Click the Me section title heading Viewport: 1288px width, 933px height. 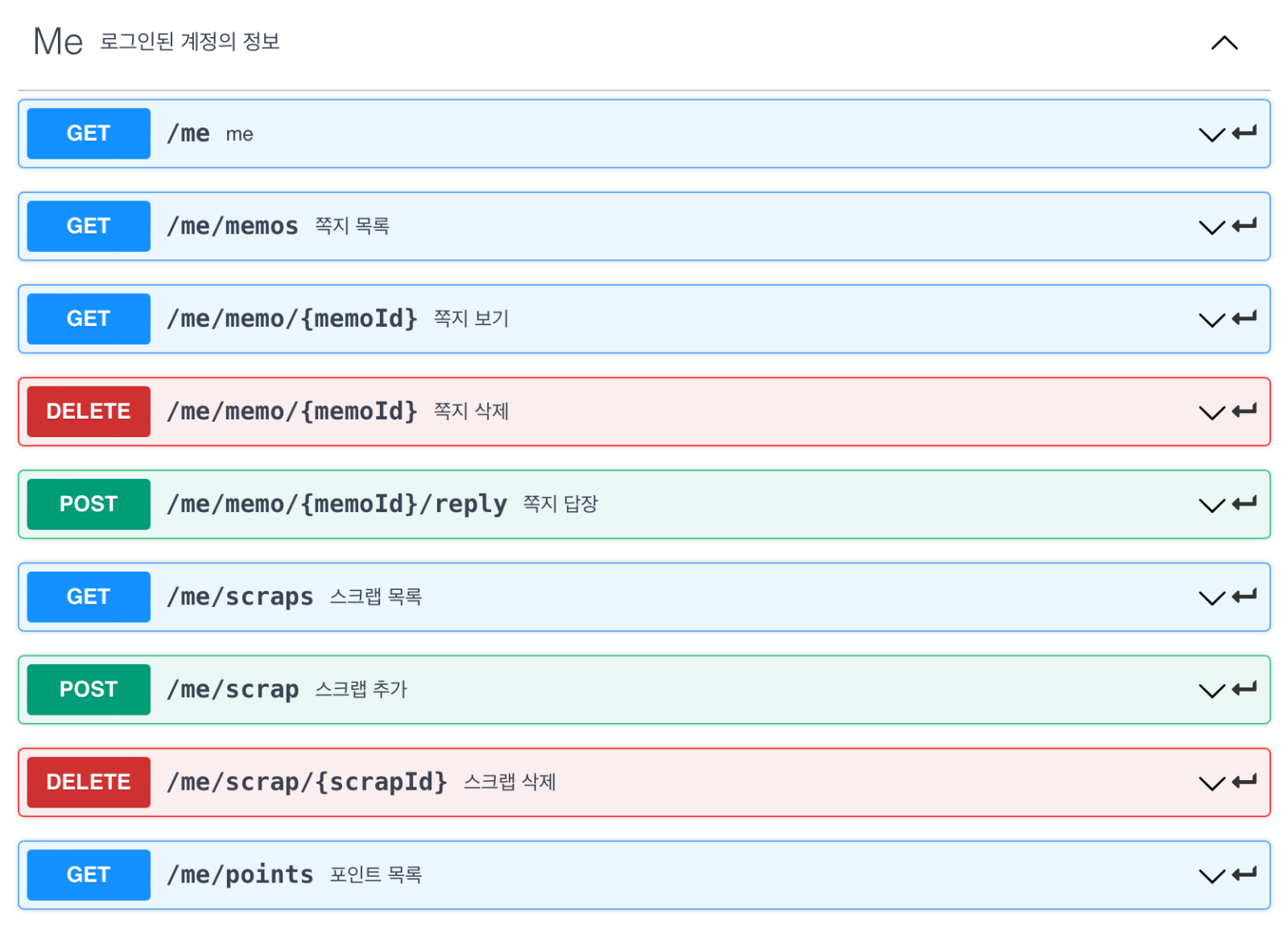(x=58, y=42)
